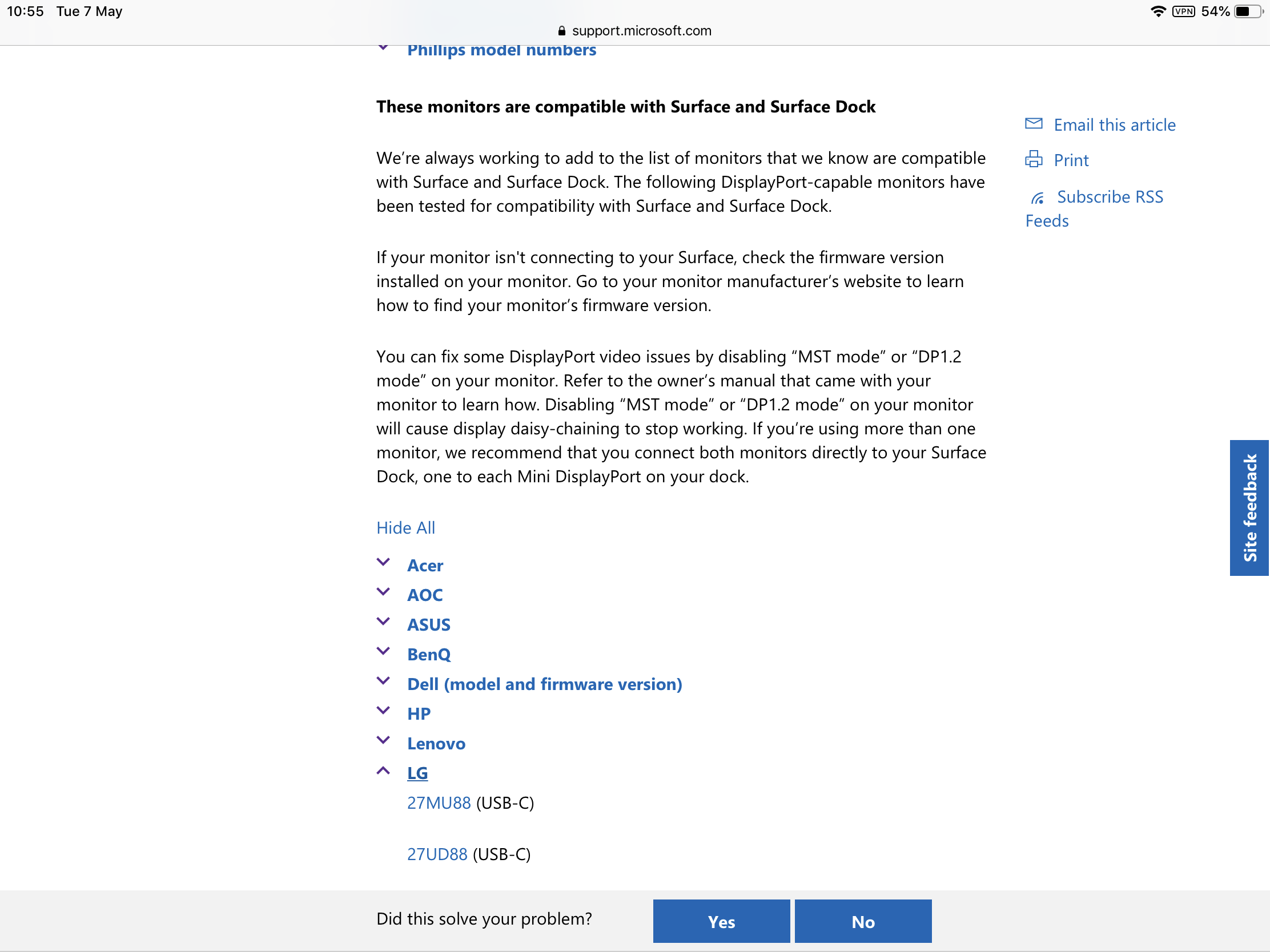Open the Site feedback side tab
Image resolution: width=1270 pixels, height=952 pixels.
[1249, 507]
